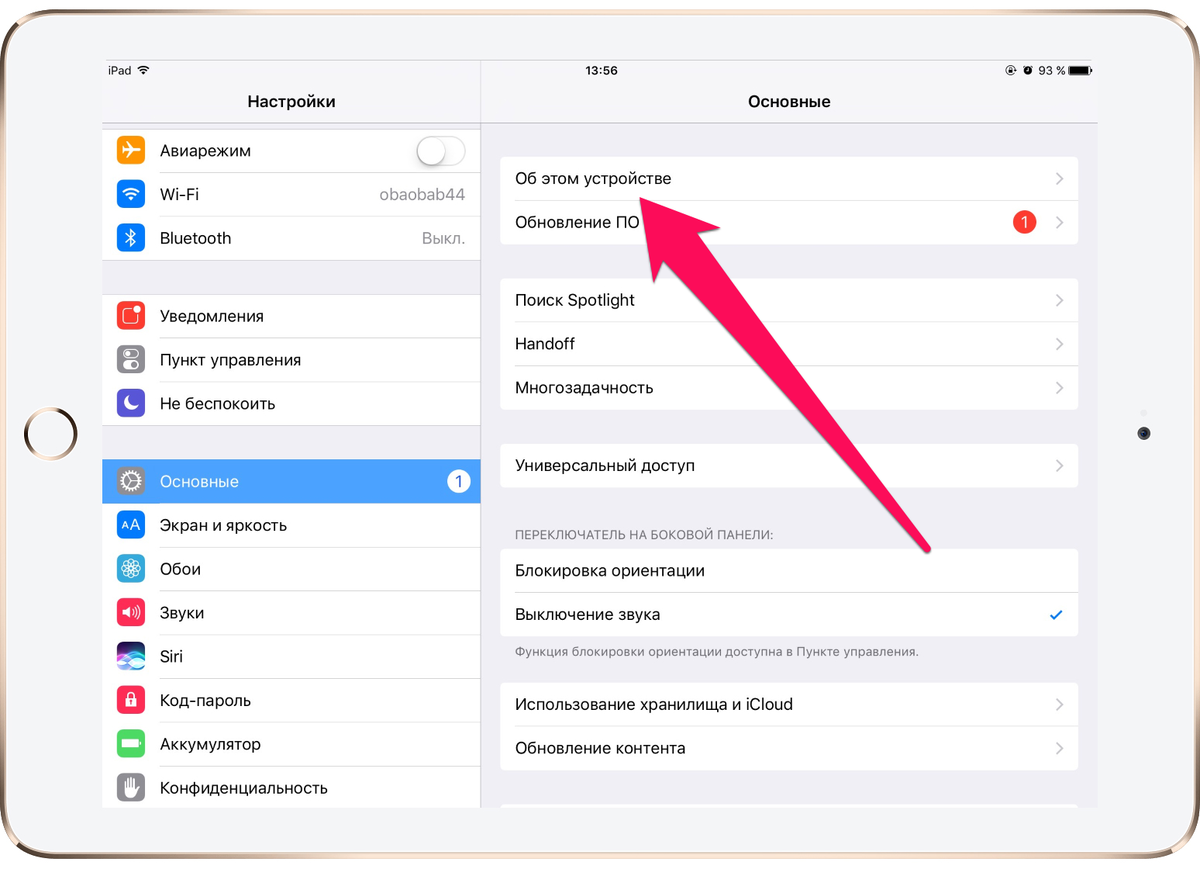Tap the Пункт управления icon
Viewport: 1200px width, 869px height.
coord(131,360)
